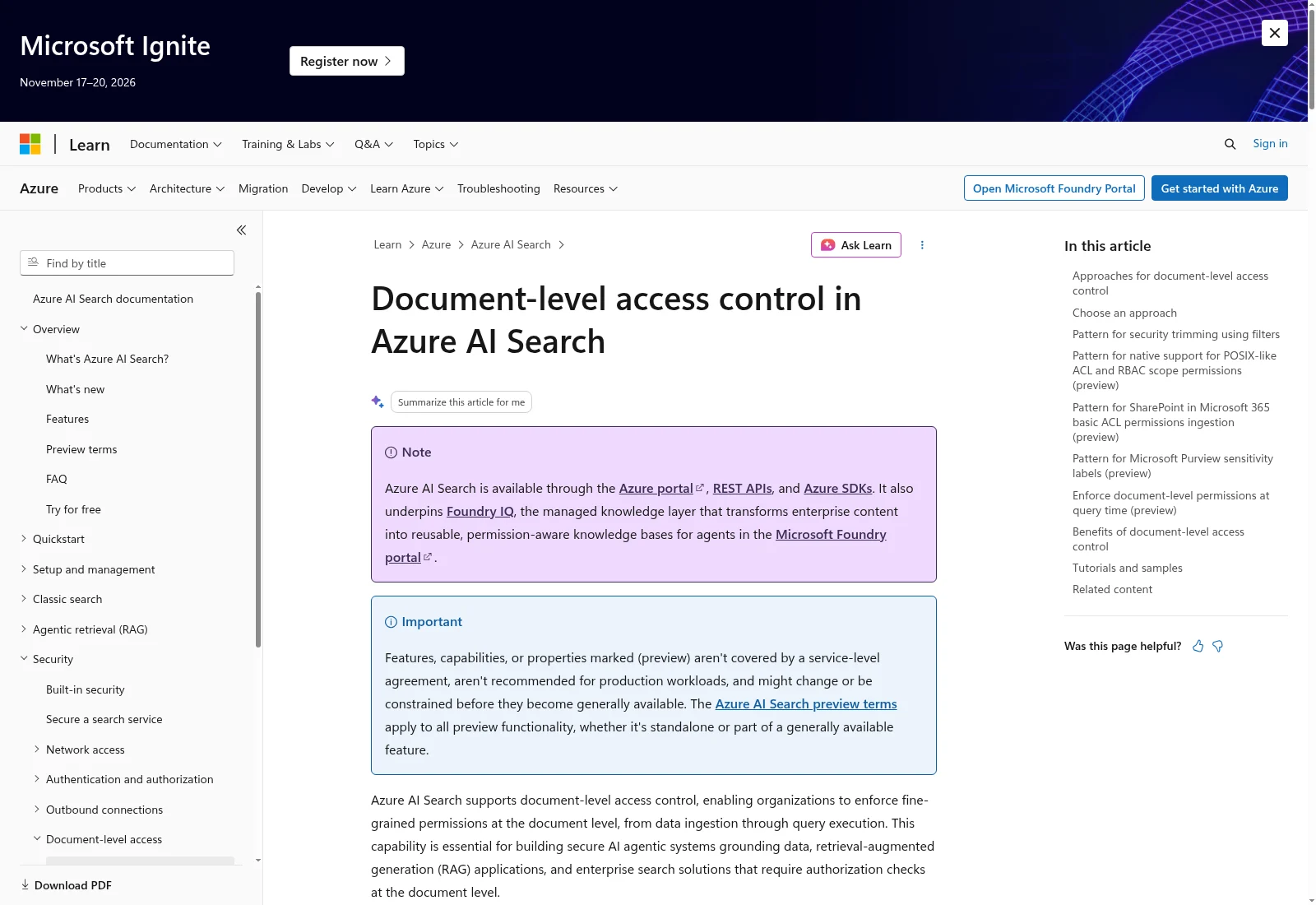Click the Find by title filter field
The height and width of the screenshot is (905, 1316).
(x=127, y=263)
